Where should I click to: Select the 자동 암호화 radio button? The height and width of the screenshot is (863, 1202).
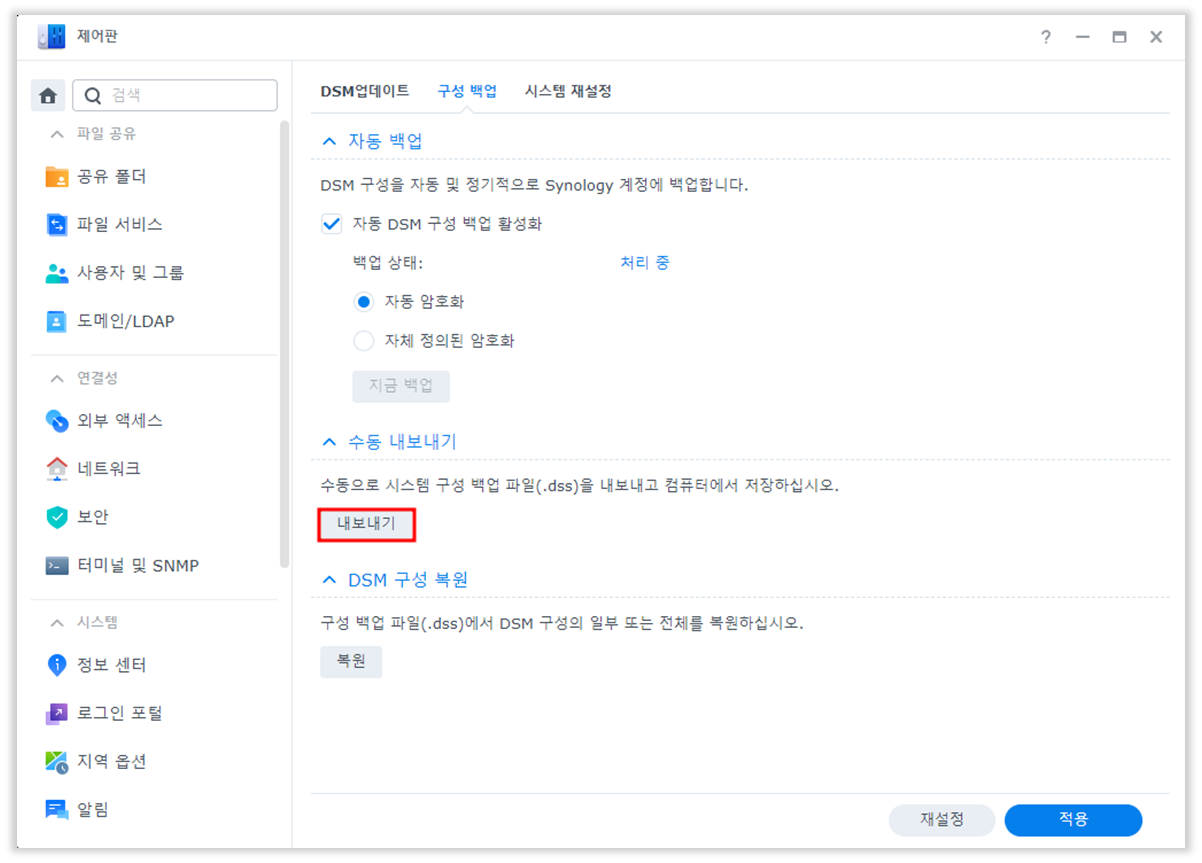click(364, 301)
